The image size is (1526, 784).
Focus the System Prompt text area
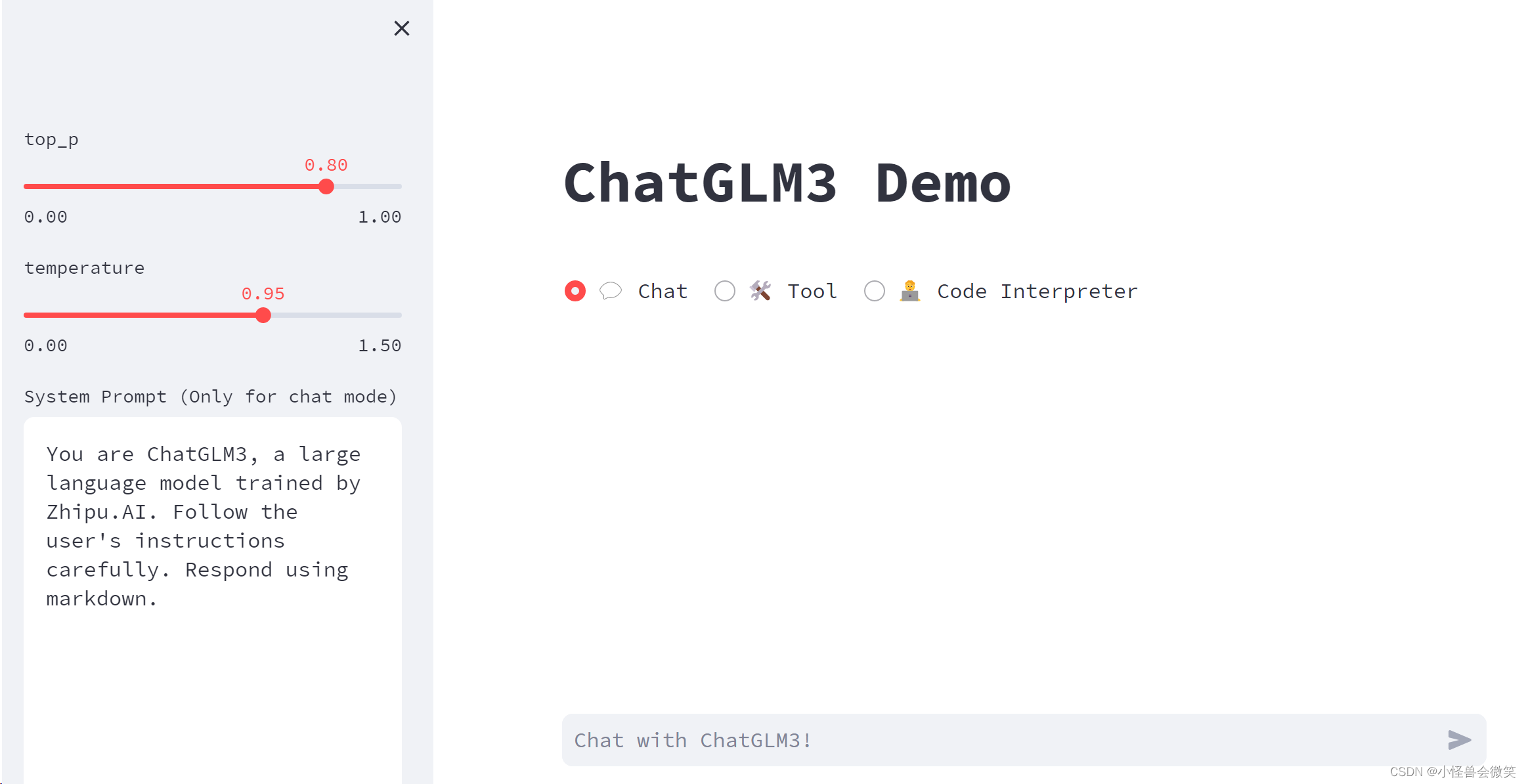213,600
